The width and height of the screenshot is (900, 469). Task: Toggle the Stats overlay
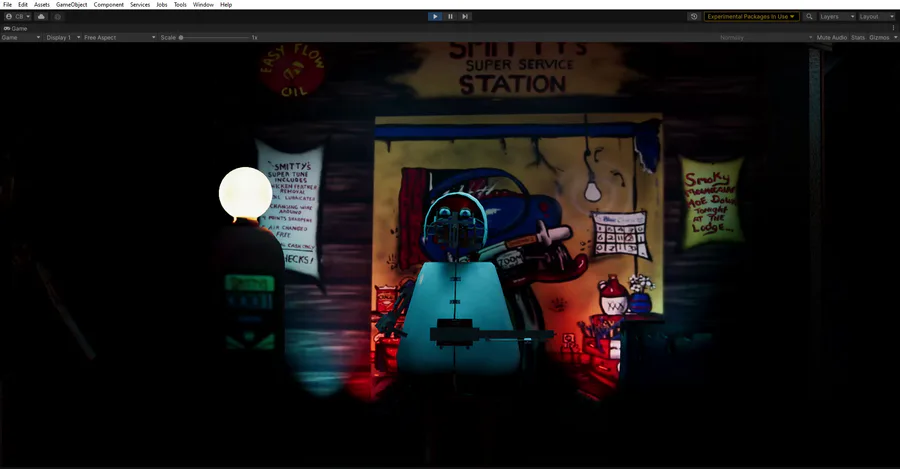[x=858, y=37]
